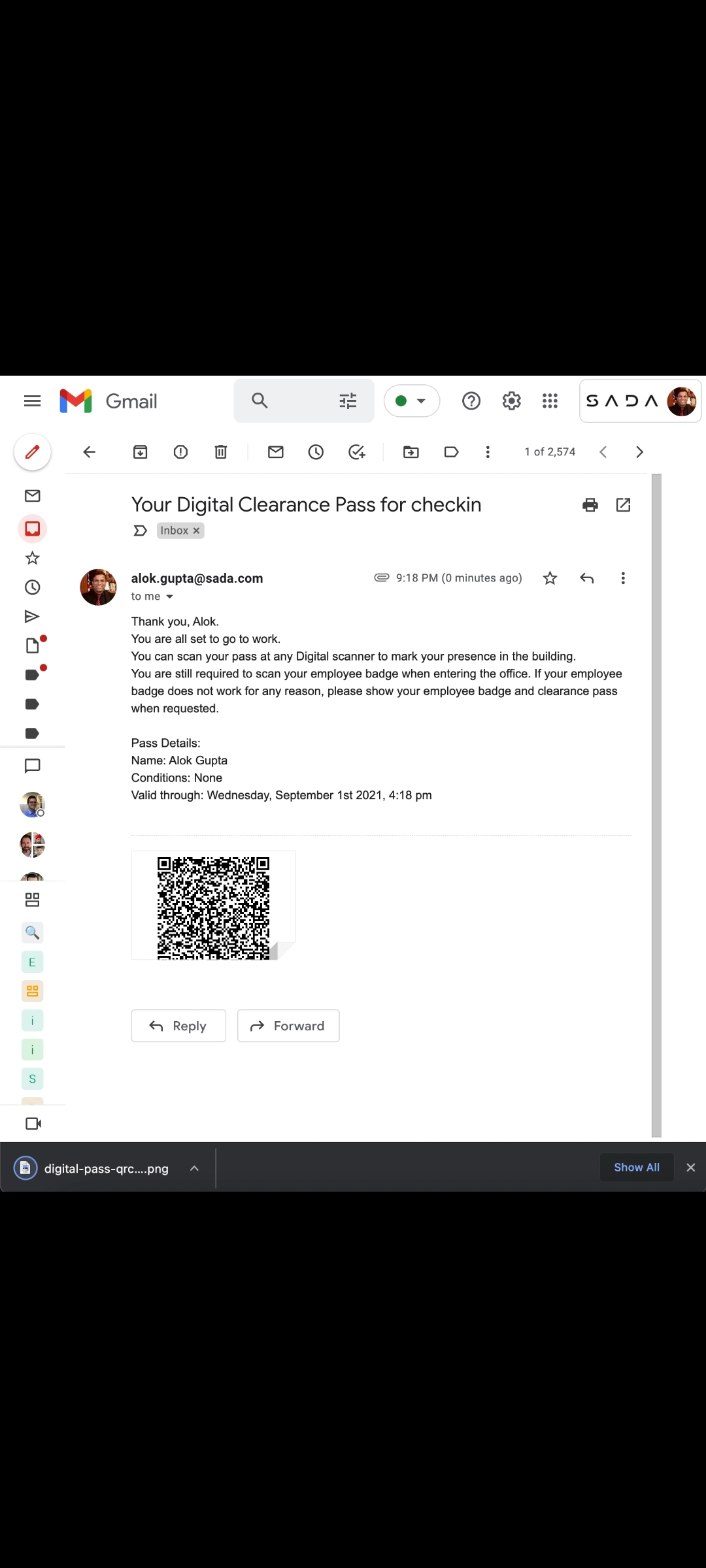Open the message's three-dot more menu
706x1568 pixels.
[623, 578]
